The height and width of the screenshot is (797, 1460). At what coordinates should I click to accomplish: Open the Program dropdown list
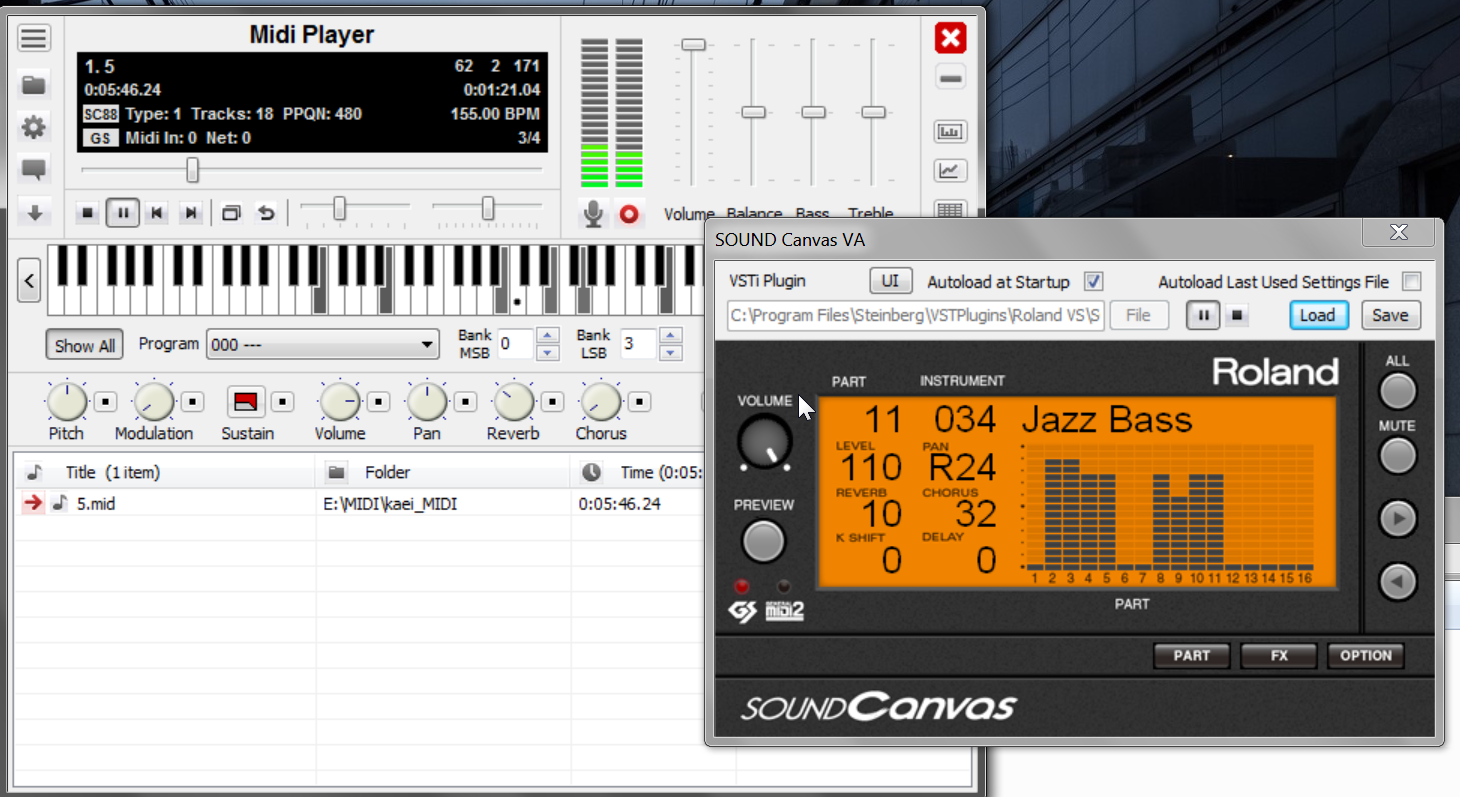pos(324,345)
